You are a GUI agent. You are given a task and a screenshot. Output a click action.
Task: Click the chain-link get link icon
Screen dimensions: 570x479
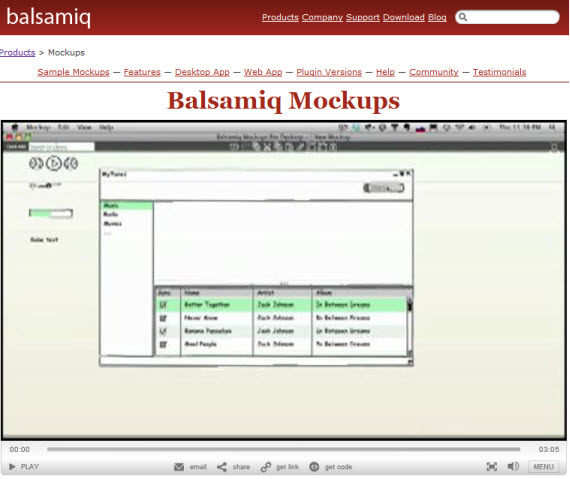(266, 467)
